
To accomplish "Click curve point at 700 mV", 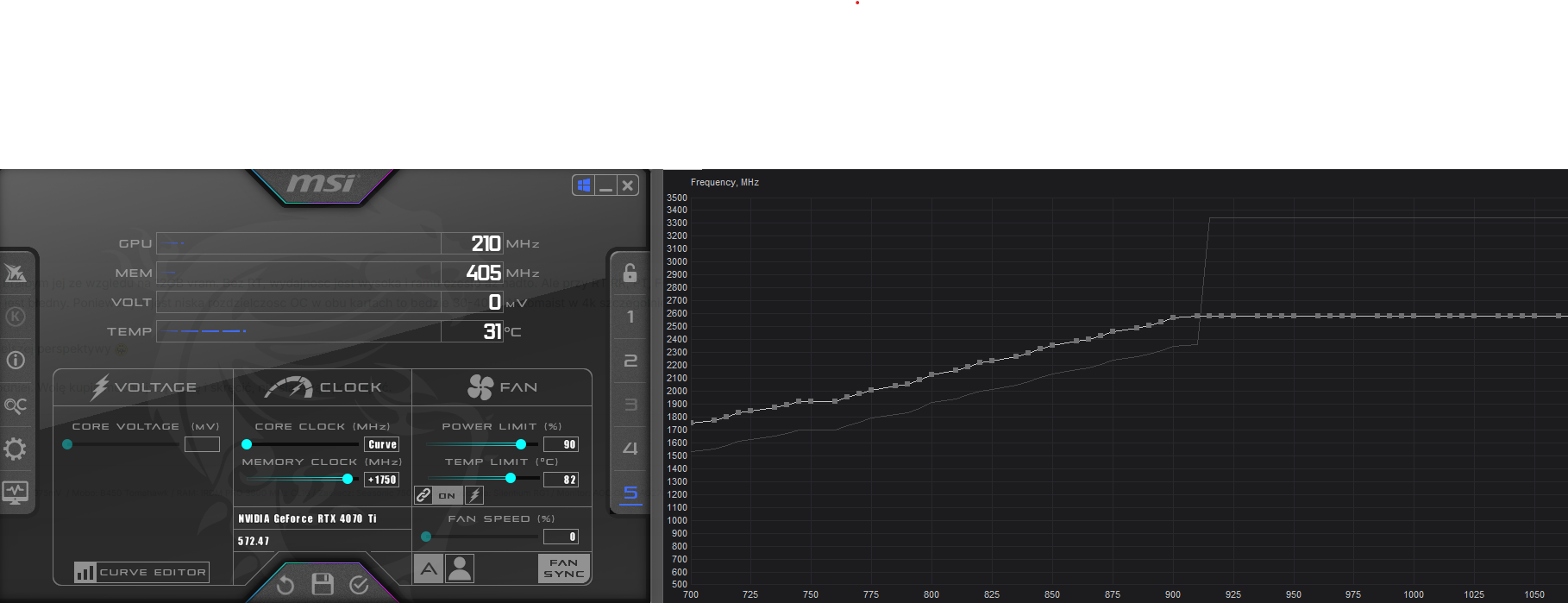I will click(x=692, y=423).
